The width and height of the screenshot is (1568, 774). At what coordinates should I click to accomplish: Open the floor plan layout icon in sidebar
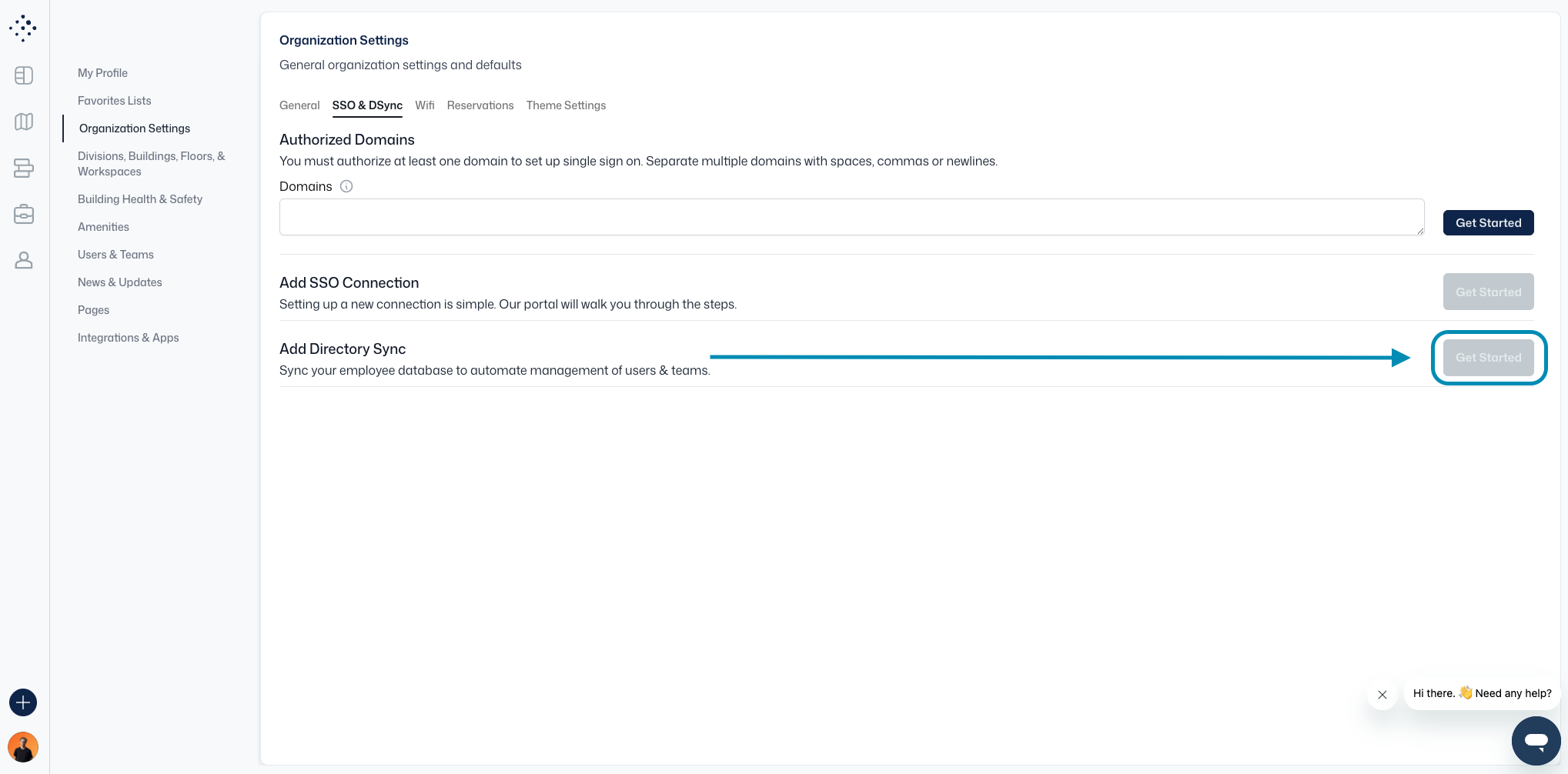[24, 75]
